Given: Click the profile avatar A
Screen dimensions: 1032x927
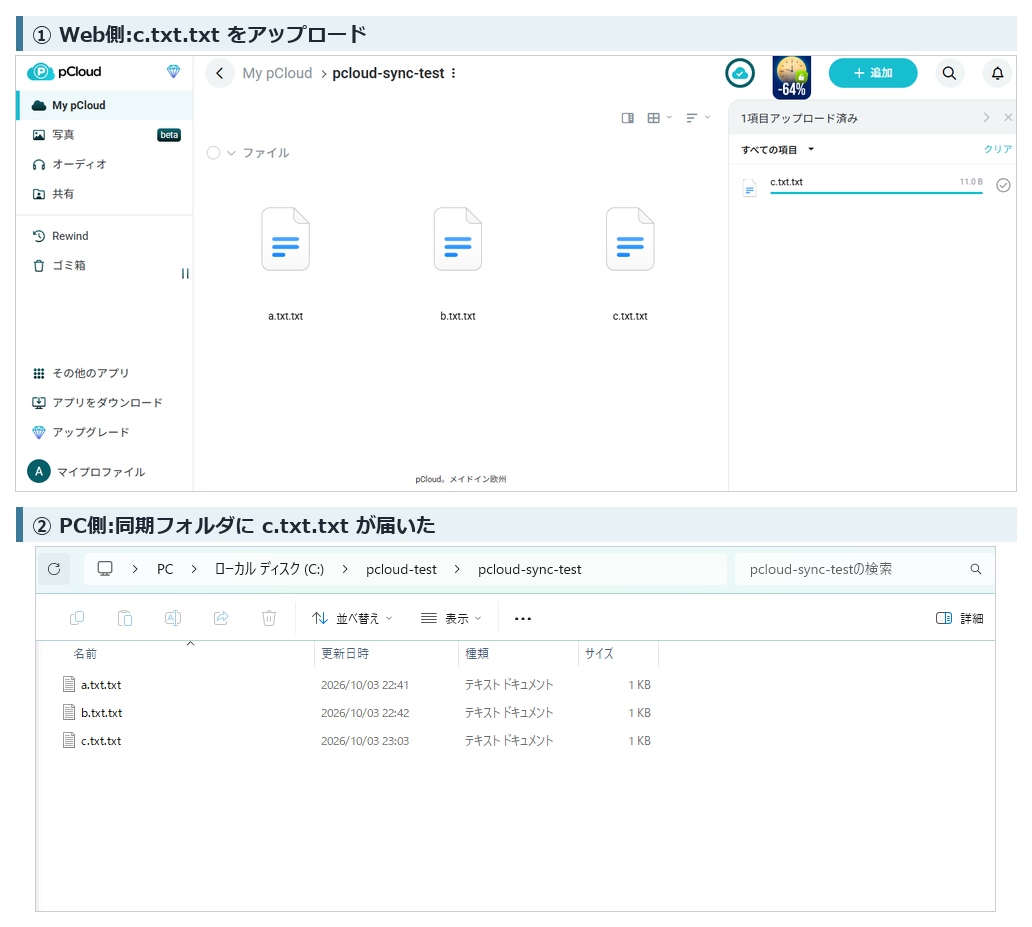Looking at the screenshot, I should [x=39, y=471].
